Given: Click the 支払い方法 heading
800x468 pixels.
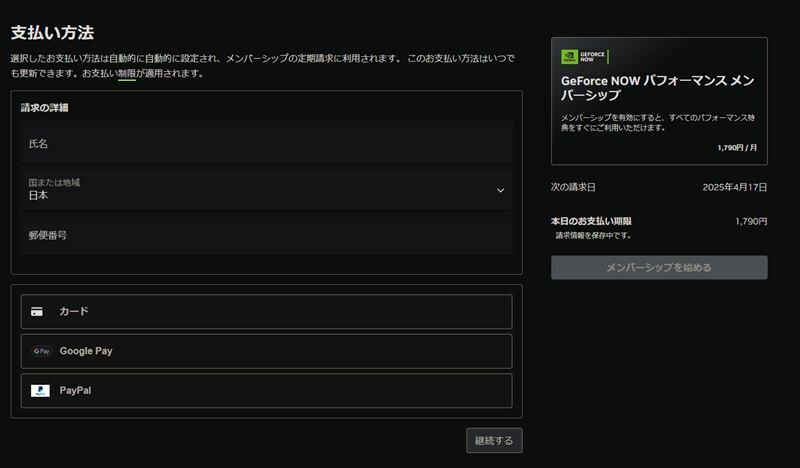Looking at the screenshot, I should pyautogui.click(x=52, y=33).
